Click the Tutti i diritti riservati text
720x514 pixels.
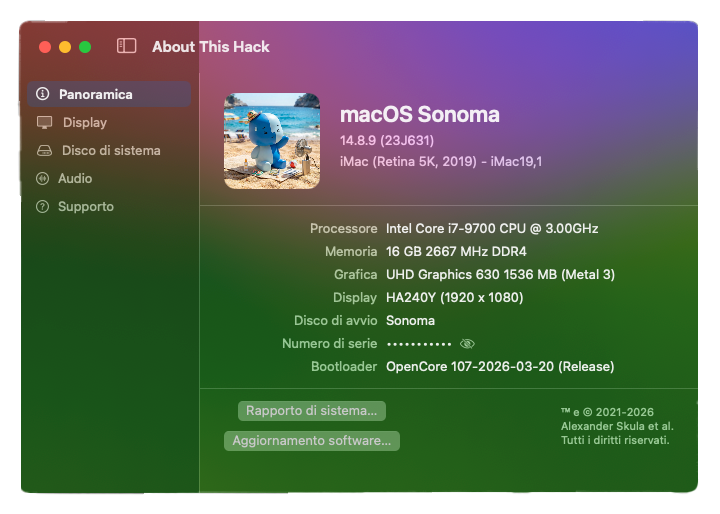[615, 440]
